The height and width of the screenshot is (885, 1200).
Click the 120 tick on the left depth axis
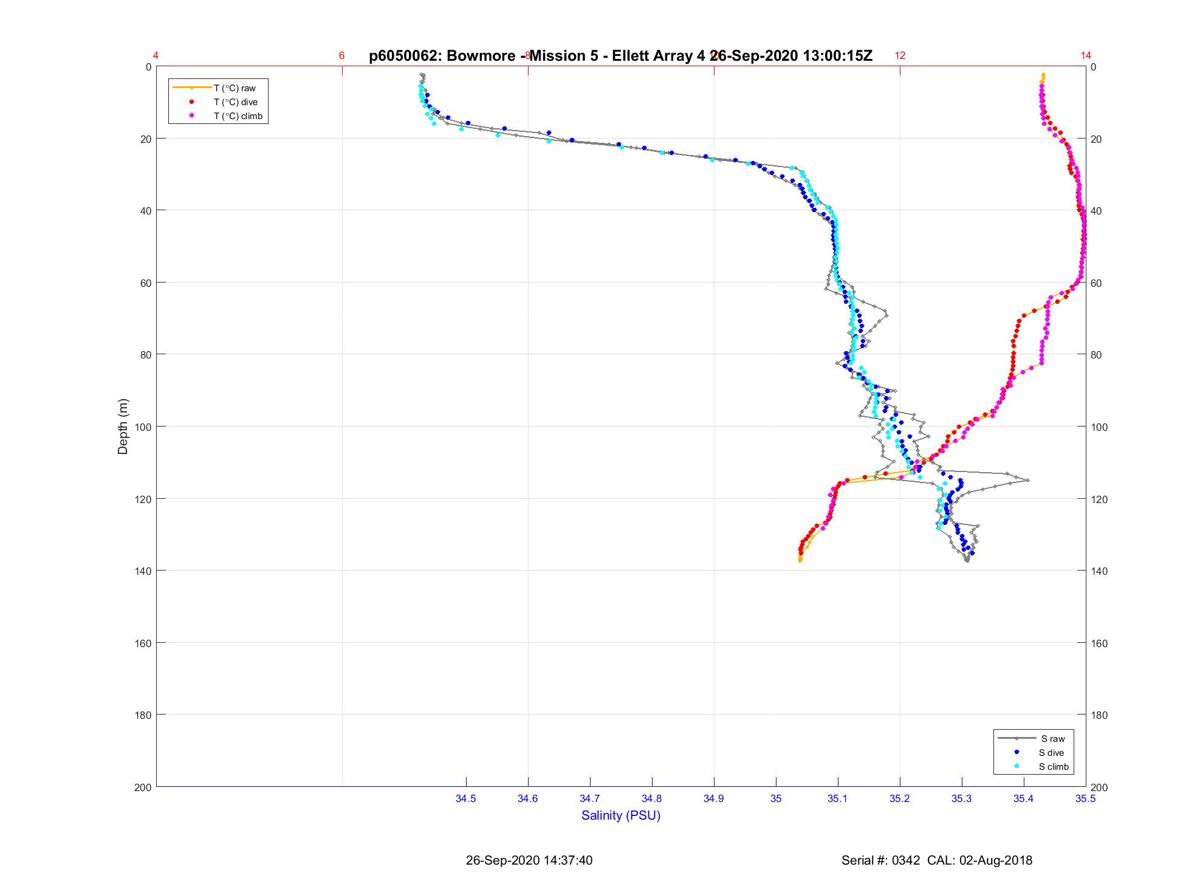(142, 499)
